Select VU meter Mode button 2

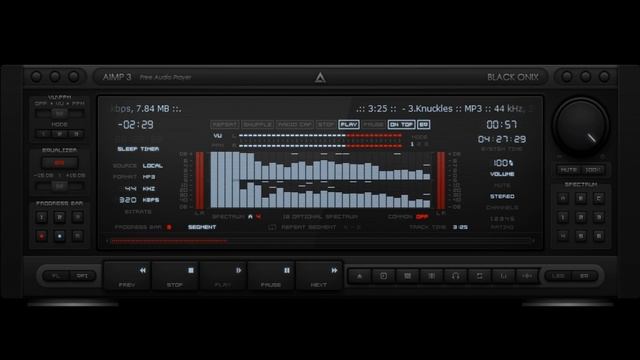(x=60, y=133)
